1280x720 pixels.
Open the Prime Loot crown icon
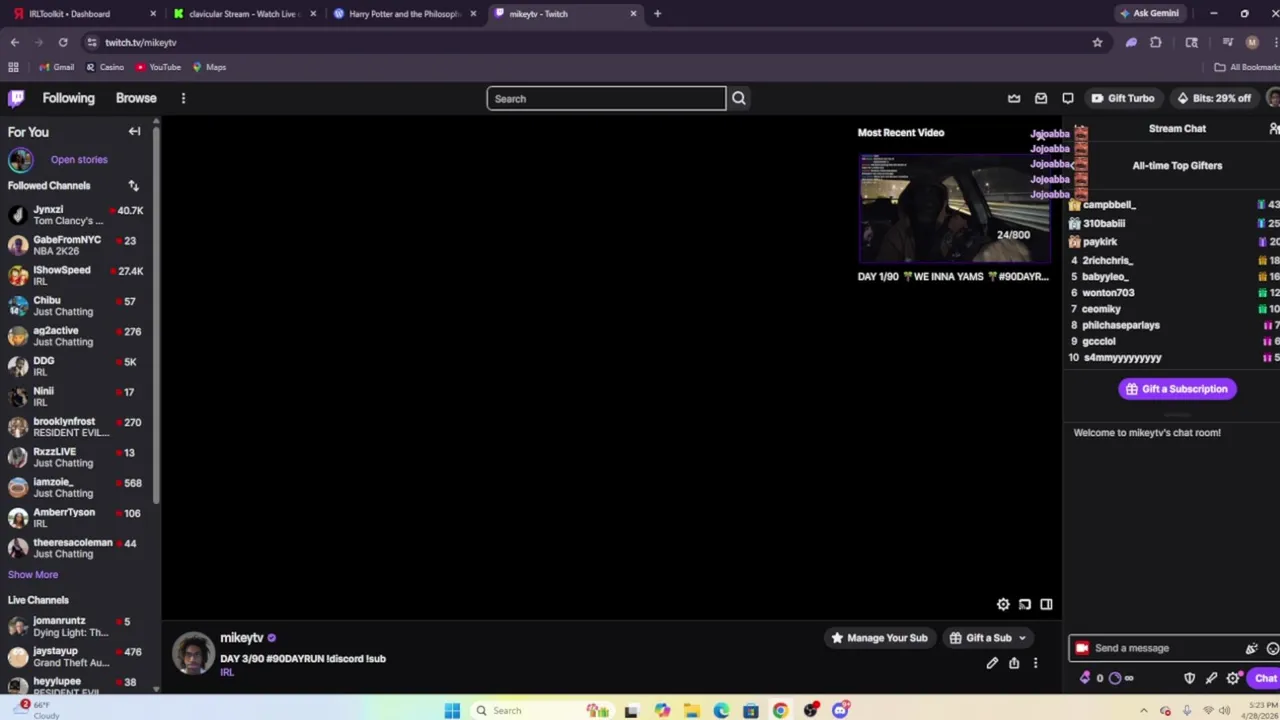pos(1014,98)
